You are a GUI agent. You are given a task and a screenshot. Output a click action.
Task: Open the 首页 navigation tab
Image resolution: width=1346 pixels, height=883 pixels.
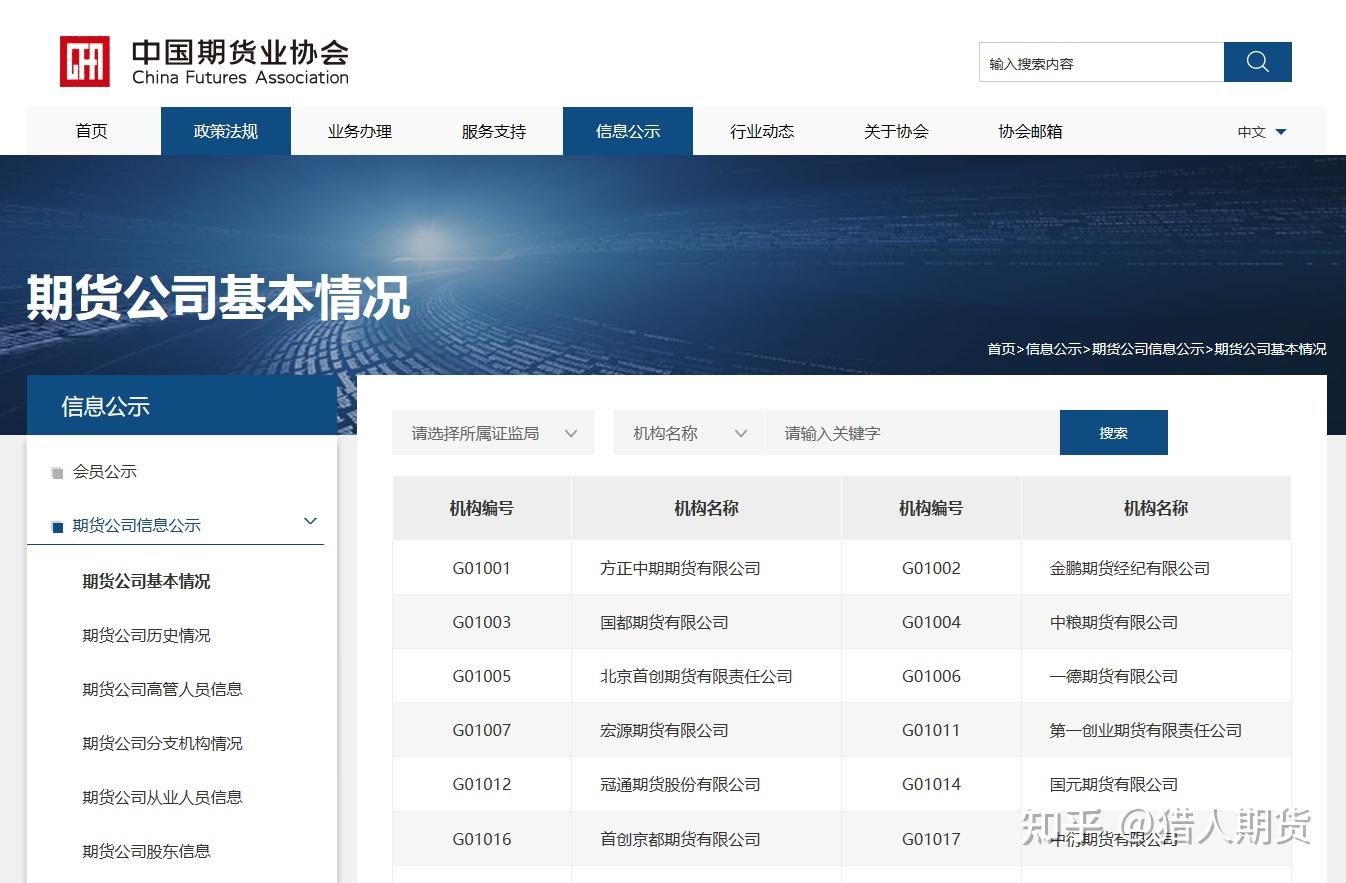92,131
